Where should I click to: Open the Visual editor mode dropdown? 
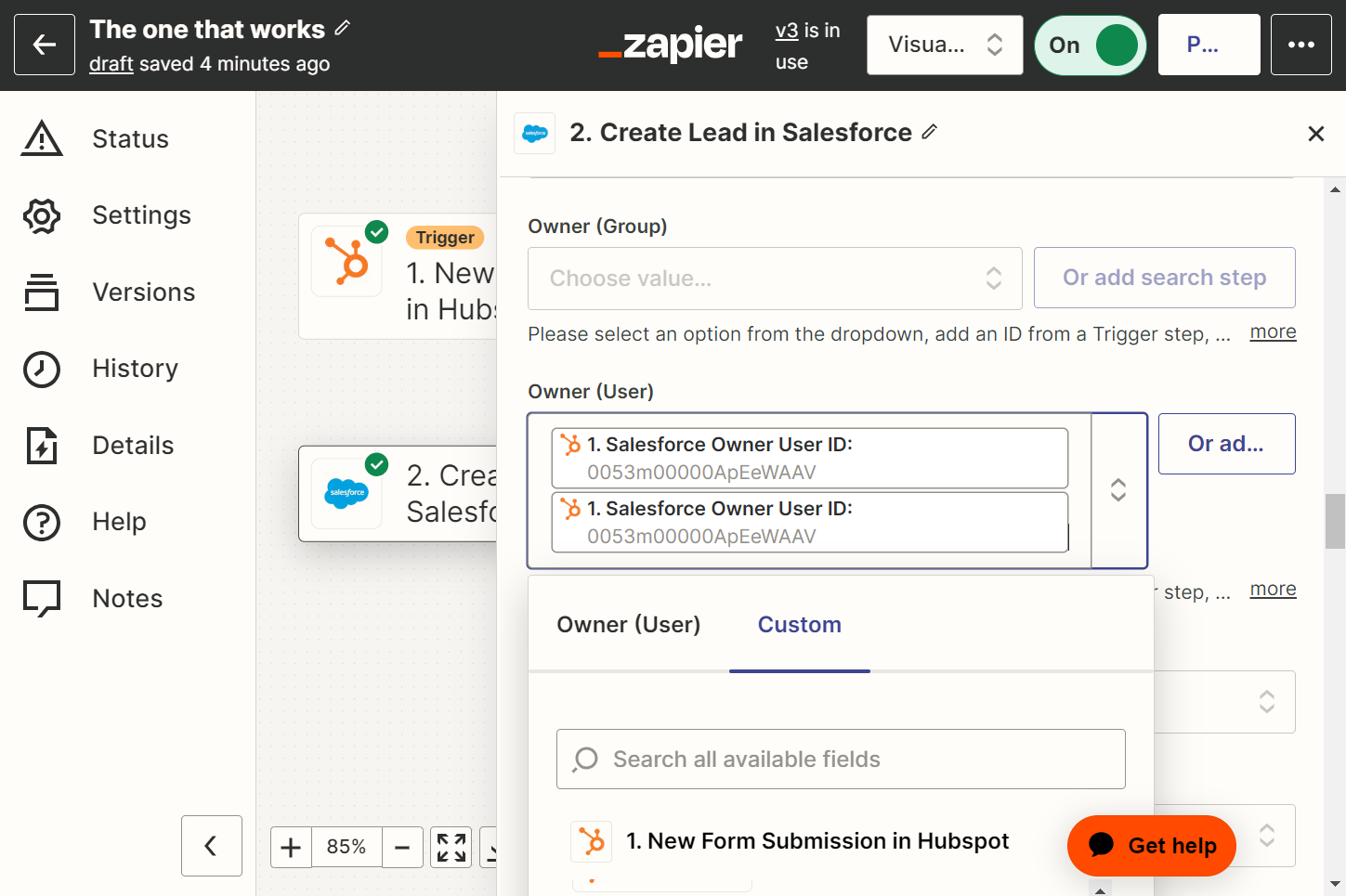(945, 45)
